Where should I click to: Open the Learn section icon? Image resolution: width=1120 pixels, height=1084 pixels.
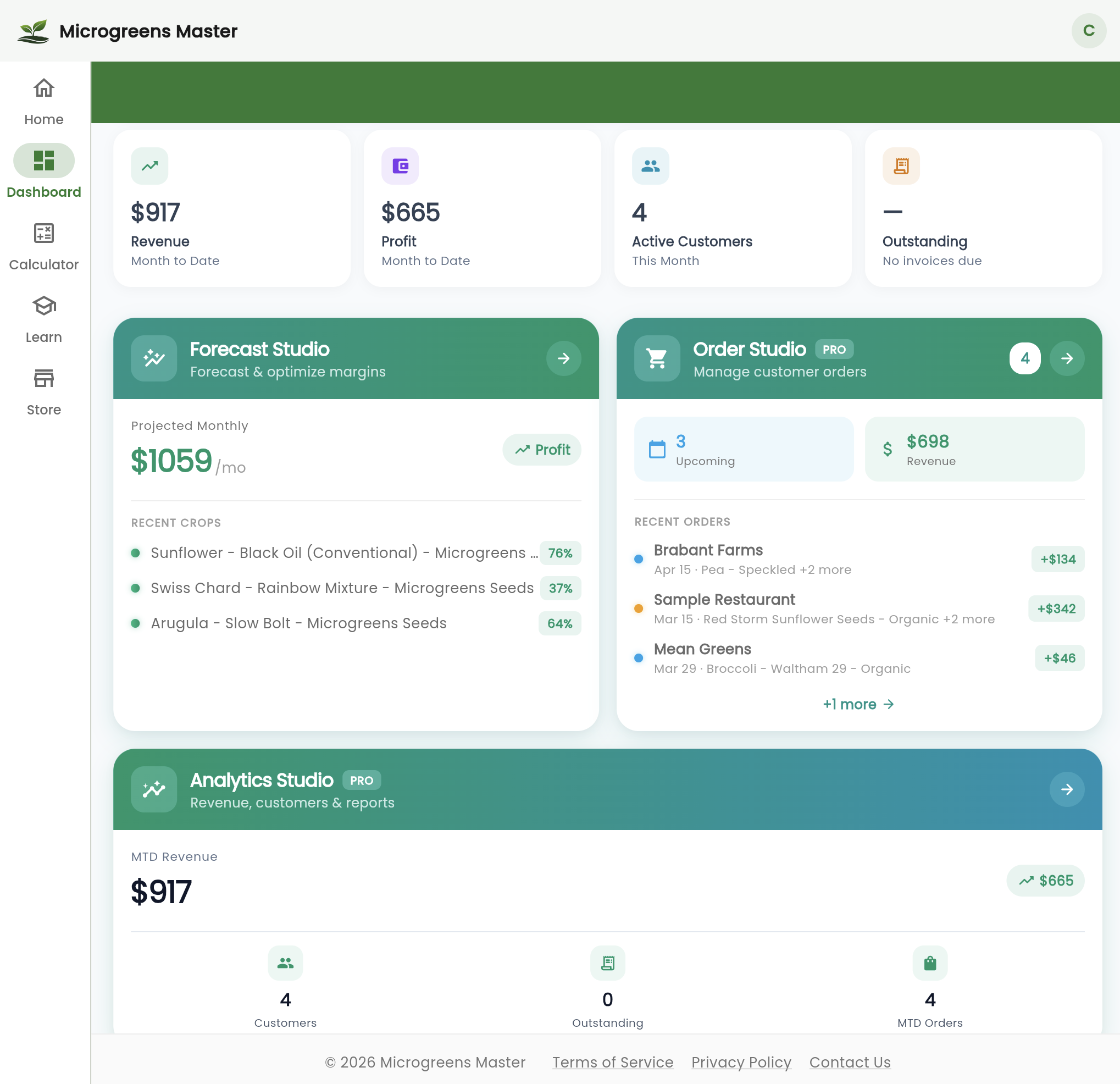(x=43, y=306)
